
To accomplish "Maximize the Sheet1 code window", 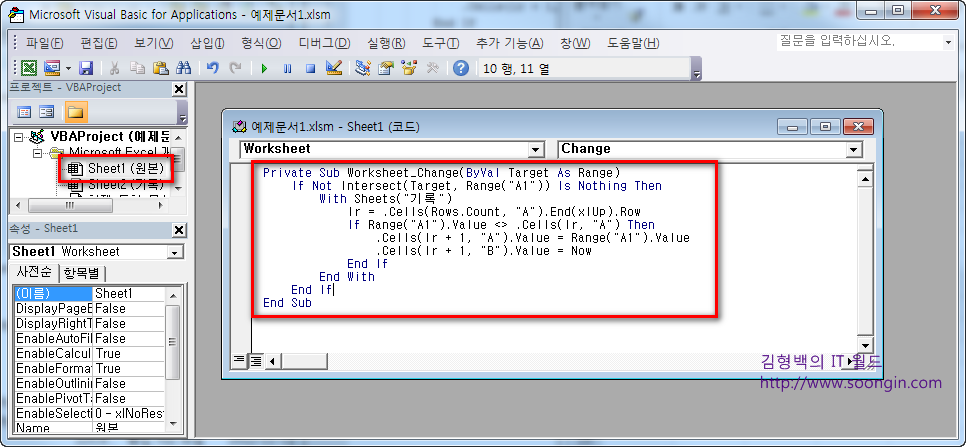I will click(826, 126).
